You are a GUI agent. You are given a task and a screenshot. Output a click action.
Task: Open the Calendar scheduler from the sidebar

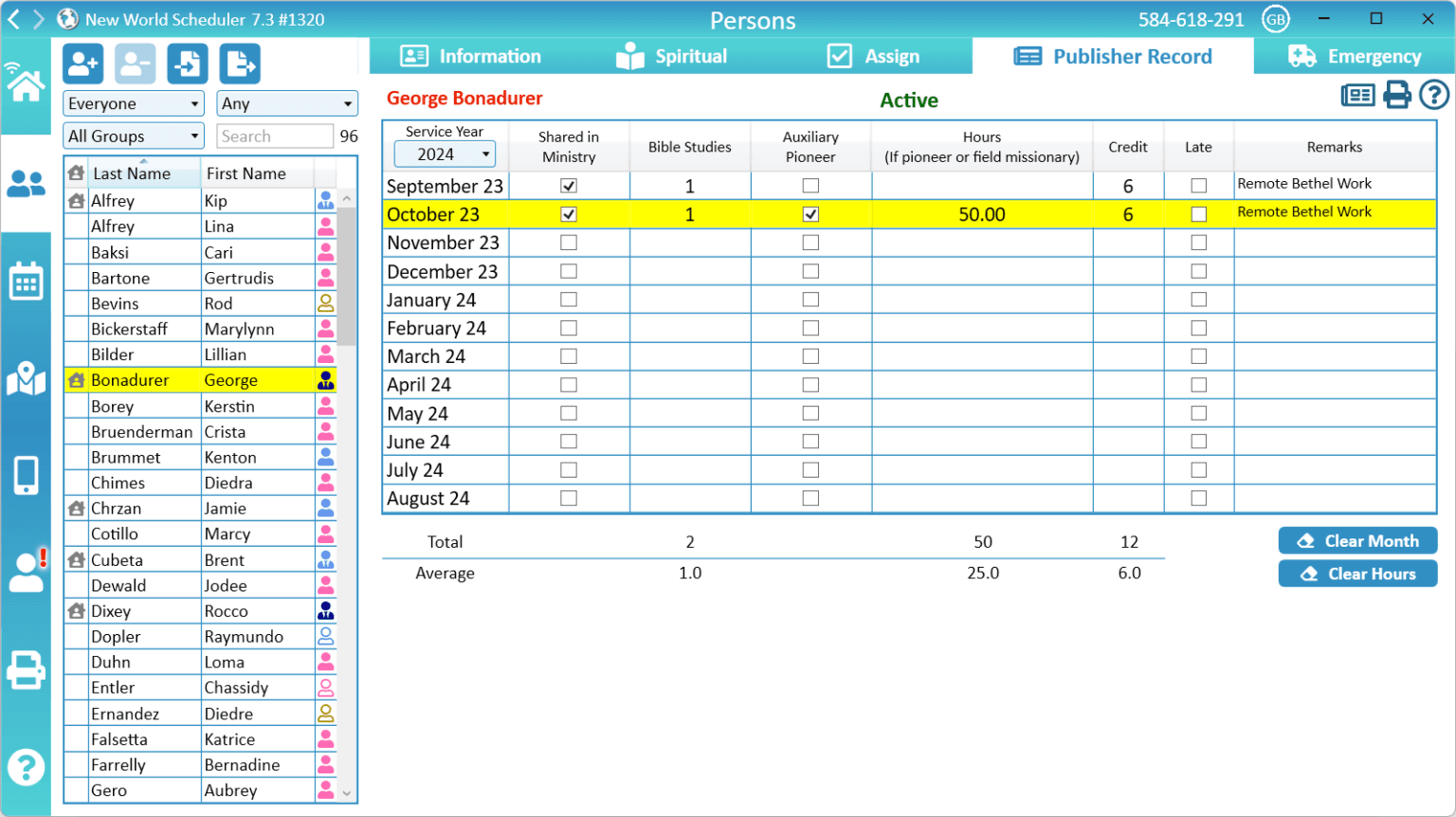click(x=26, y=281)
